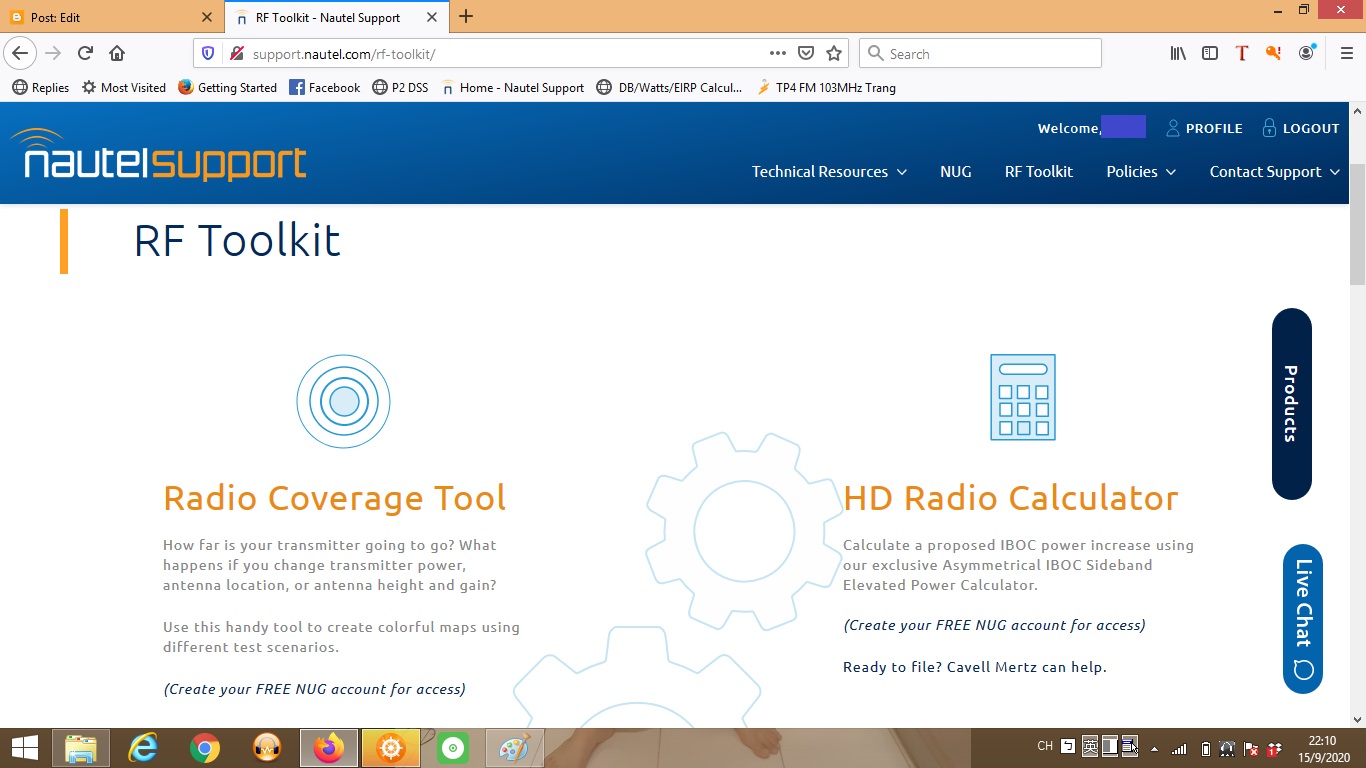
Task: Click the tracking protection shield icon
Action: click(208, 53)
